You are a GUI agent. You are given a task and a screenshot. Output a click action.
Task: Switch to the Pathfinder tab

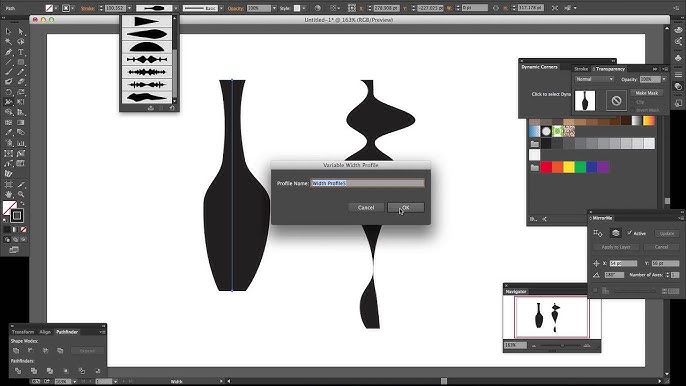coord(67,332)
